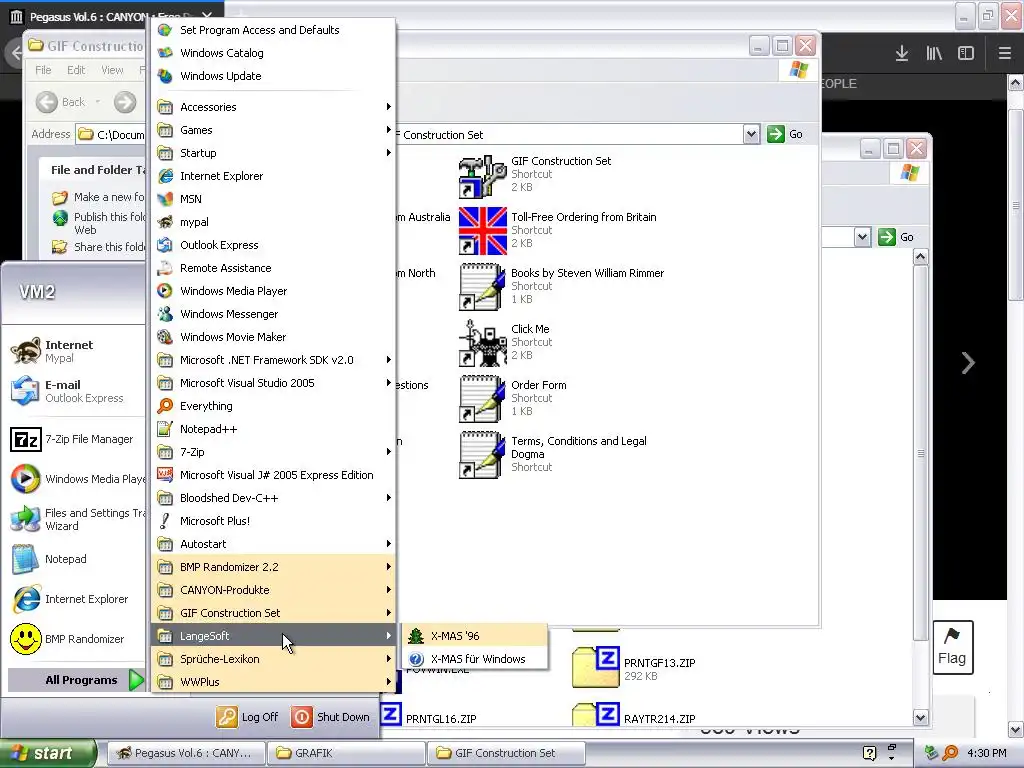Screen dimensions: 1024x768
Task: Open Internet Mypal pinned item
Action: point(73,351)
